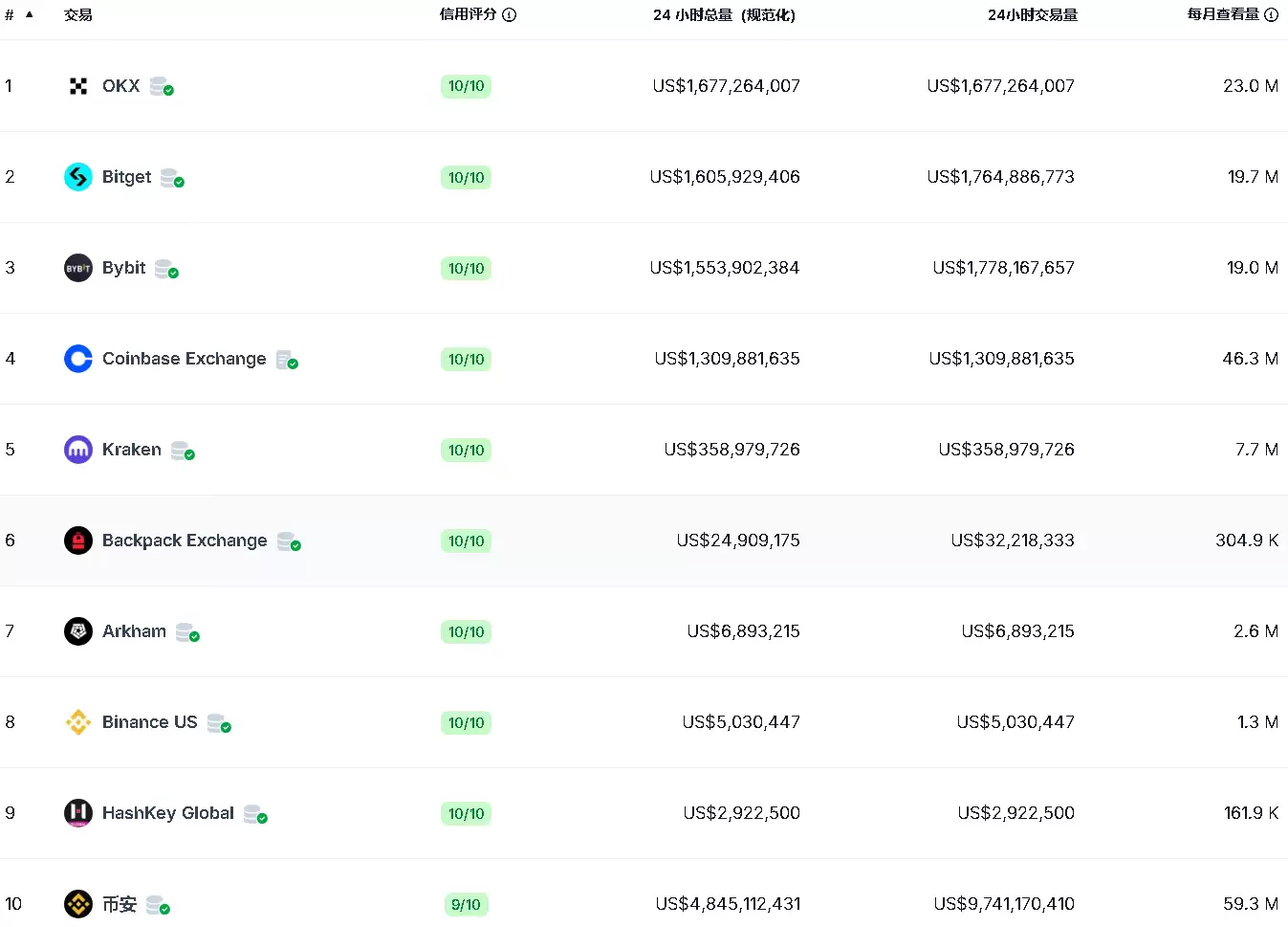The image size is (1288, 927).
Task: Sort by 24小时交易量 column header
Action: tap(1032, 14)
